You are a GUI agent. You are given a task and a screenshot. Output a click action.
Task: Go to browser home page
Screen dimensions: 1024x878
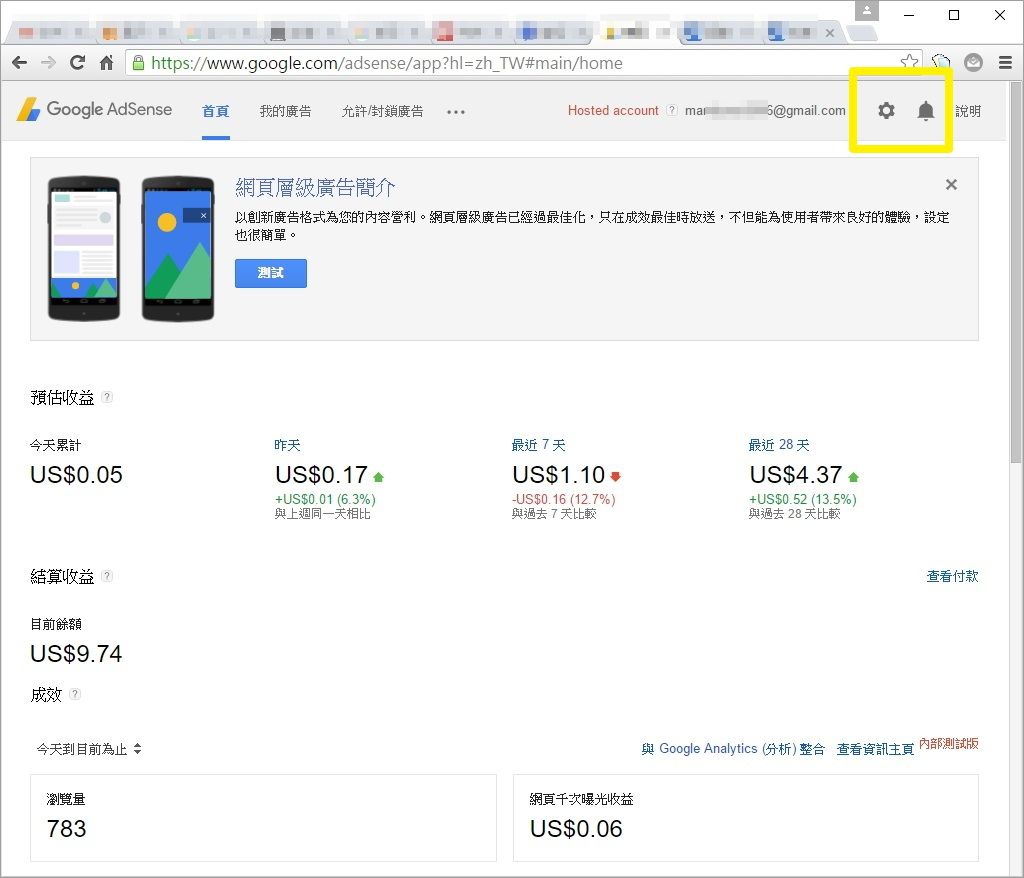click(106, 63)
